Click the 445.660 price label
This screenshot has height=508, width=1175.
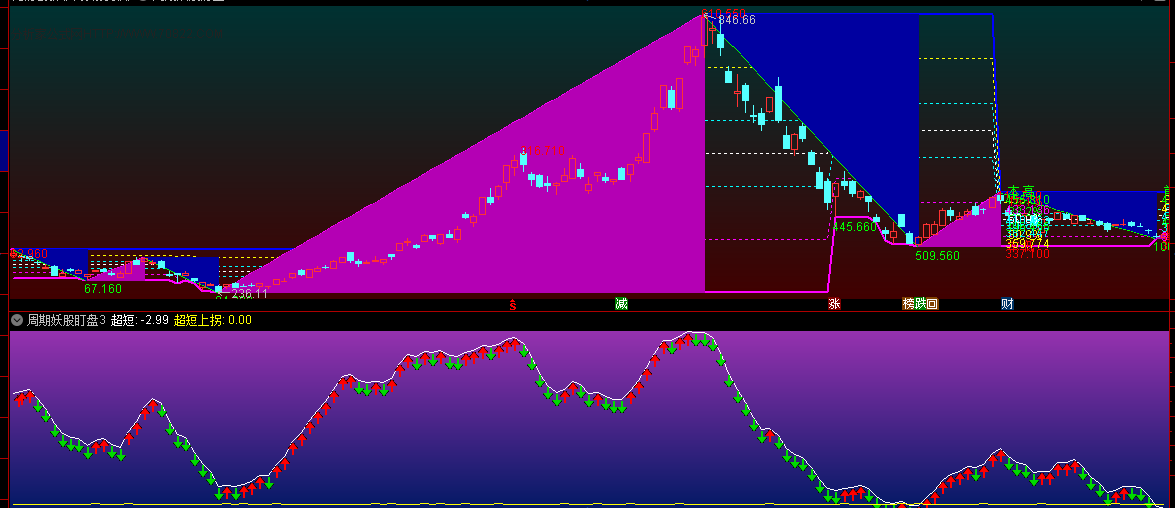(x=854, y=226)
